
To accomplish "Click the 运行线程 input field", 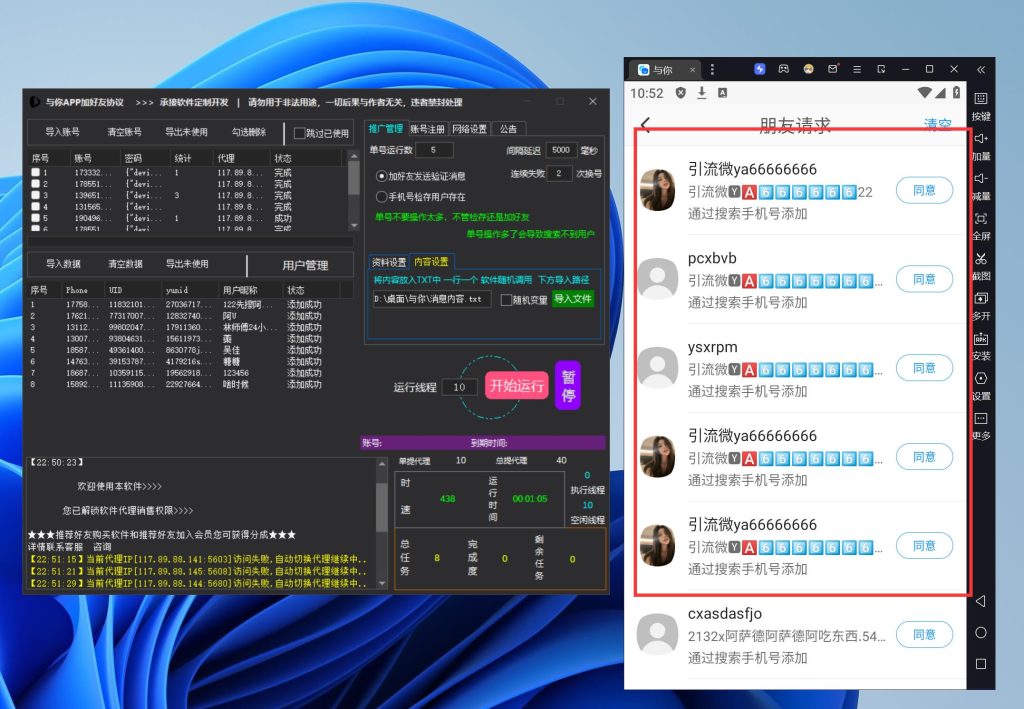I will click(459, 387).
